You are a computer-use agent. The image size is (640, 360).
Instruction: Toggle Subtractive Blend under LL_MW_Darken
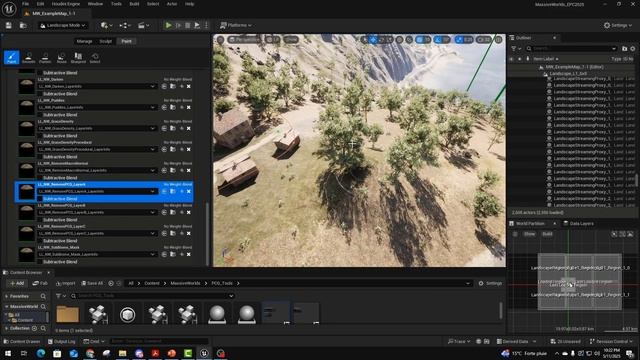(x=40, y=94)
